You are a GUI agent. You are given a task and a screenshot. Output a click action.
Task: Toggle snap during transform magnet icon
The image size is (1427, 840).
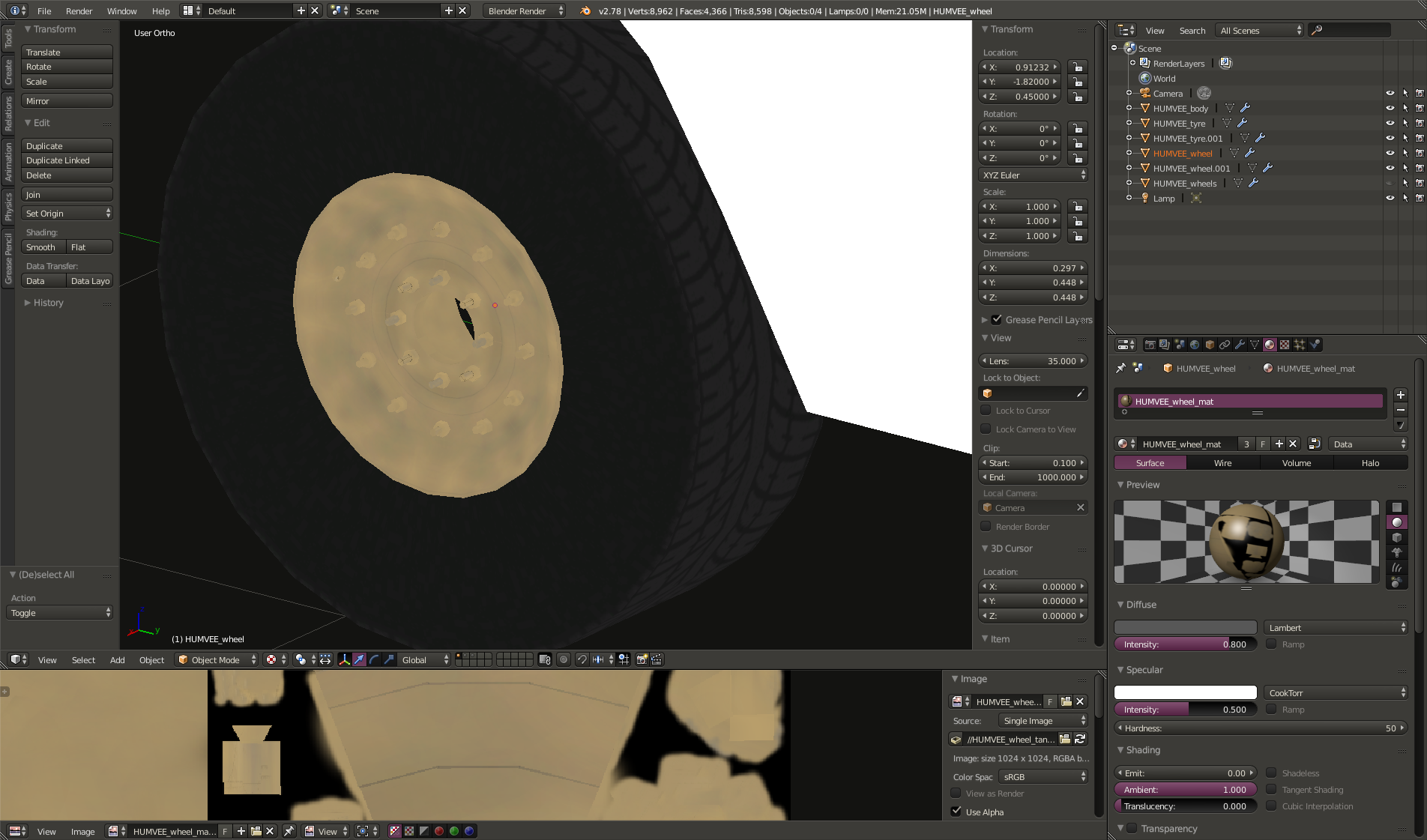(582, 659)
